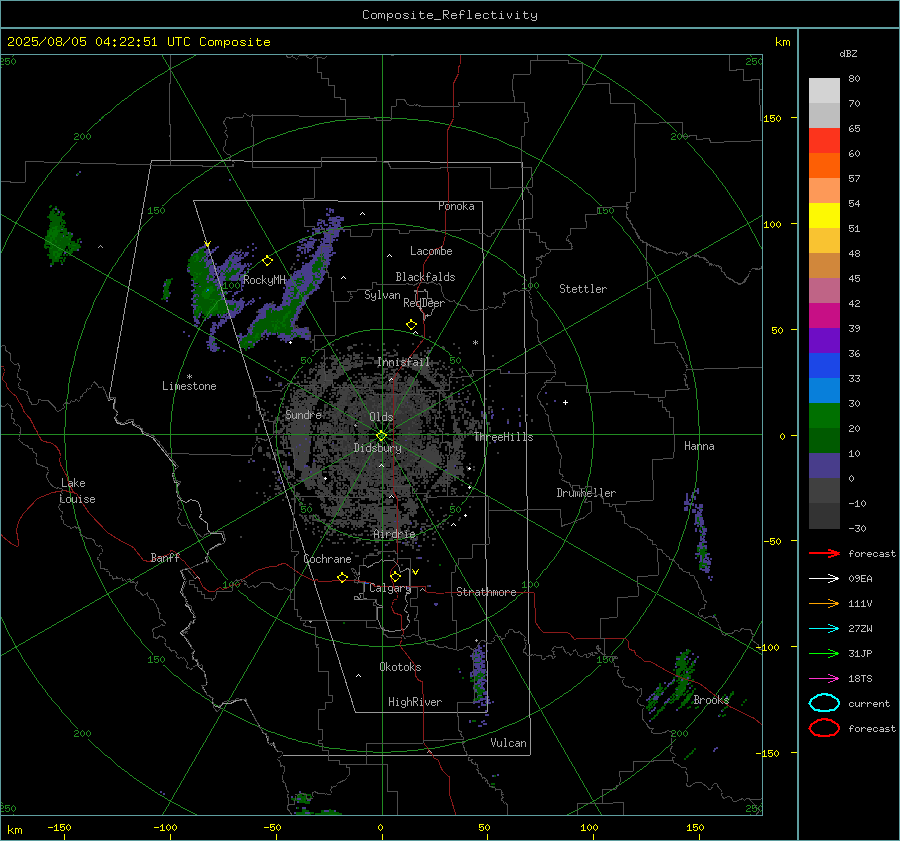Screen dimensions: 900x841
Task: Pick the blue 33-36 dBZ swatch
Action: coord(824,365)
